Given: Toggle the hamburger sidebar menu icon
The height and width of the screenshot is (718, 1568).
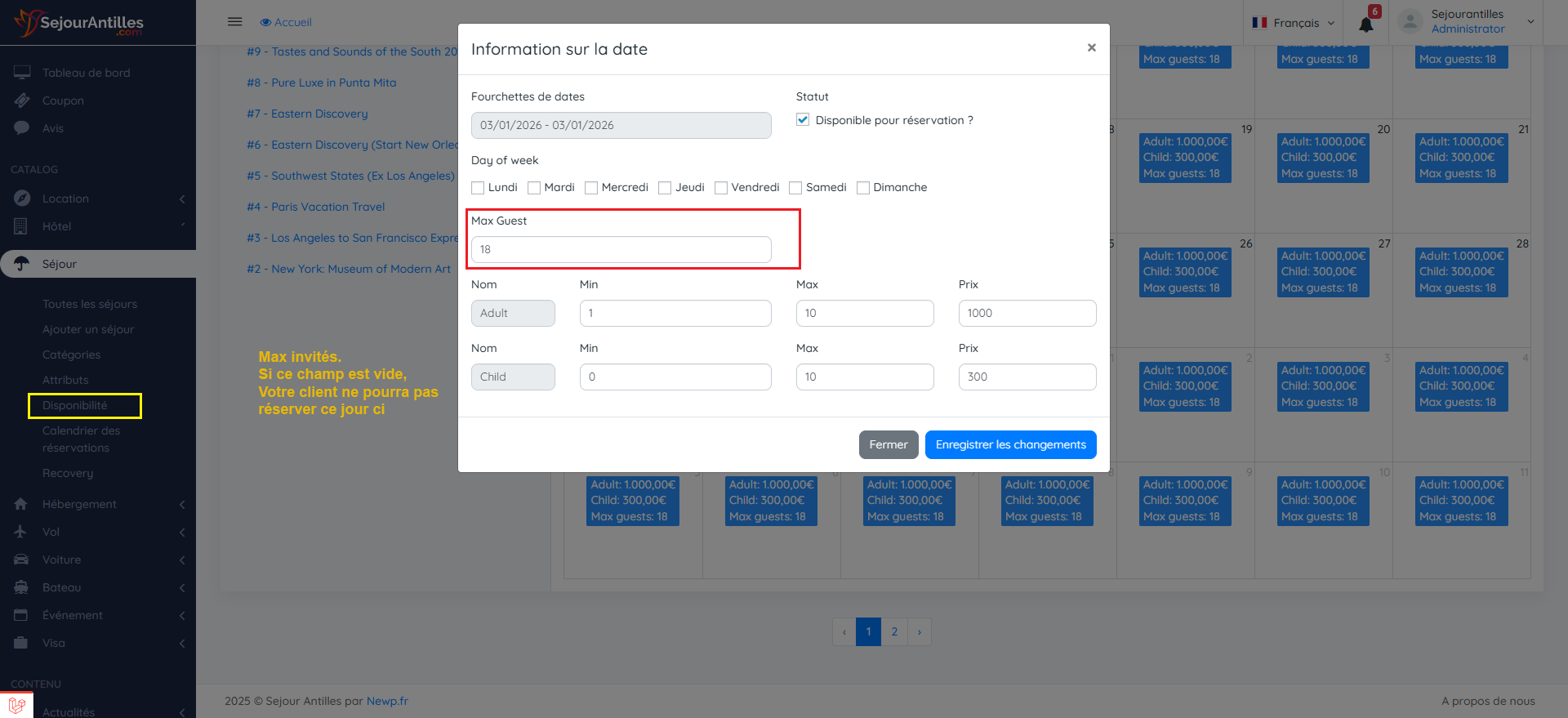Looking at the screenshot, I should (x=234, y=22).
